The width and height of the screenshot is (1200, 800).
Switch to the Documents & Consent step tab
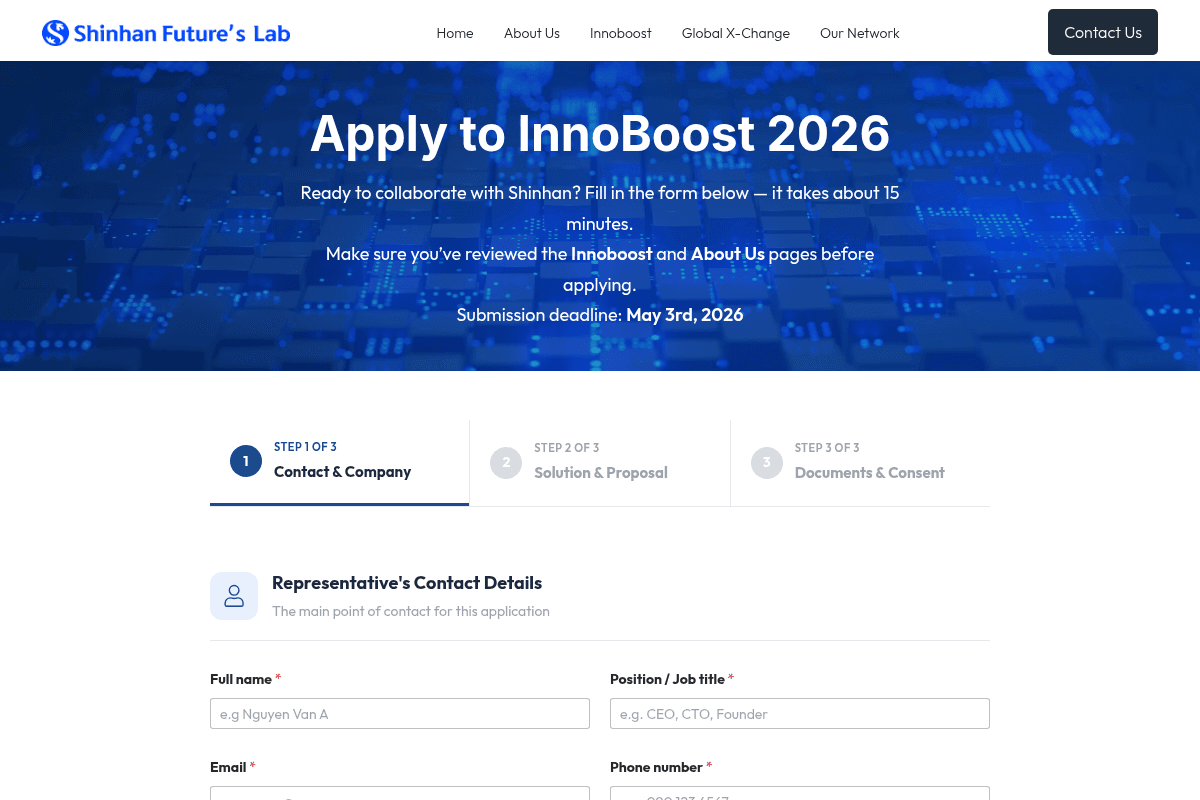[862, 462]
